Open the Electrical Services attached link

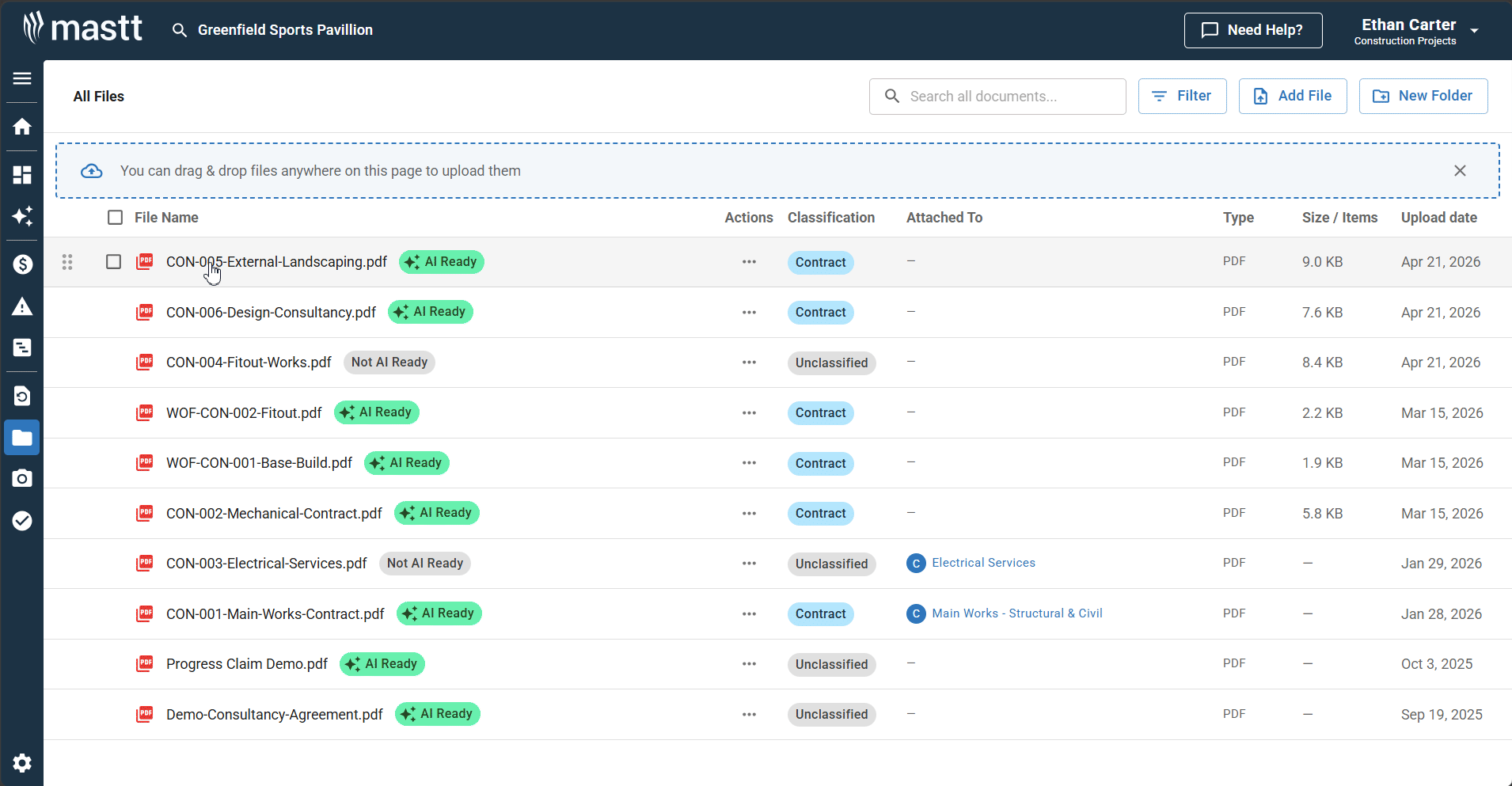click(x=983, y=563)
